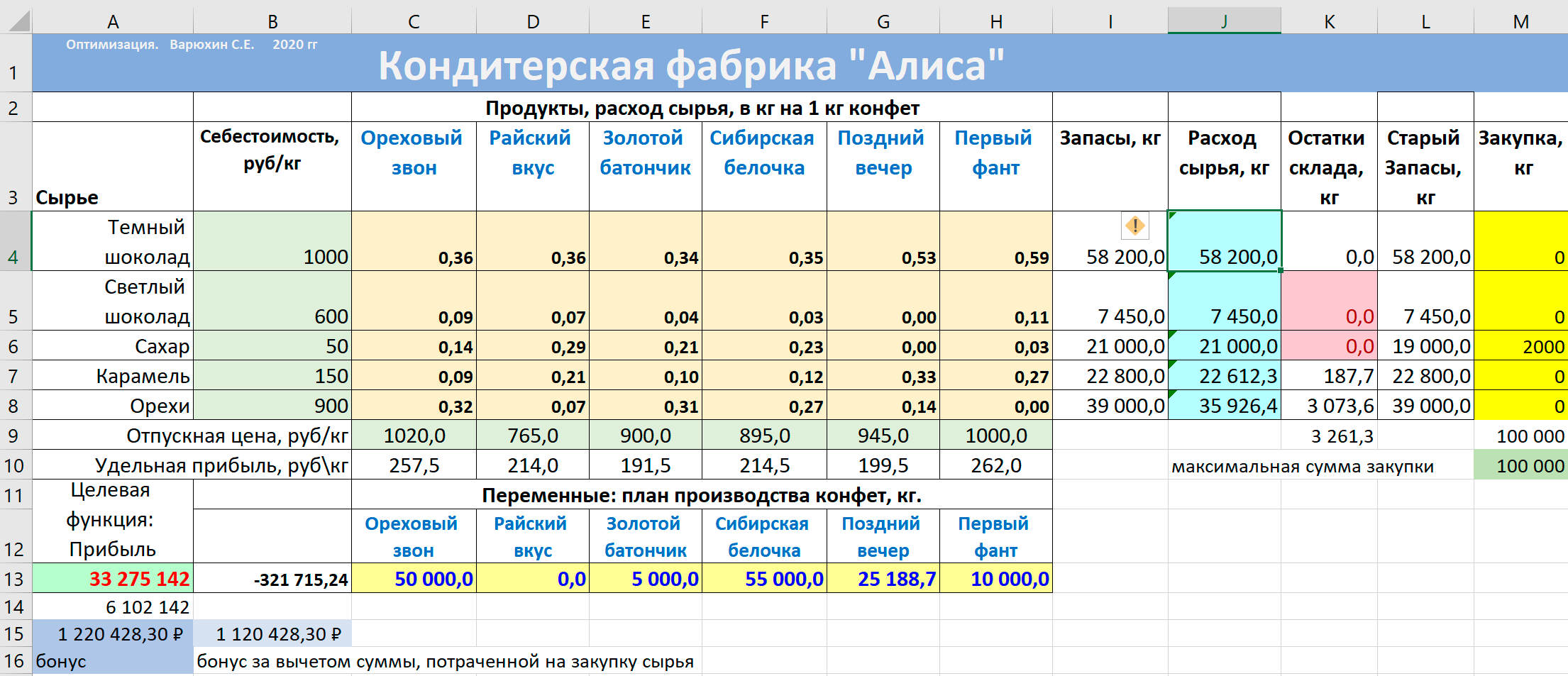Select dark chocolate cost 1000
This screenshot has height=676, width=1568.
[272, 240]
